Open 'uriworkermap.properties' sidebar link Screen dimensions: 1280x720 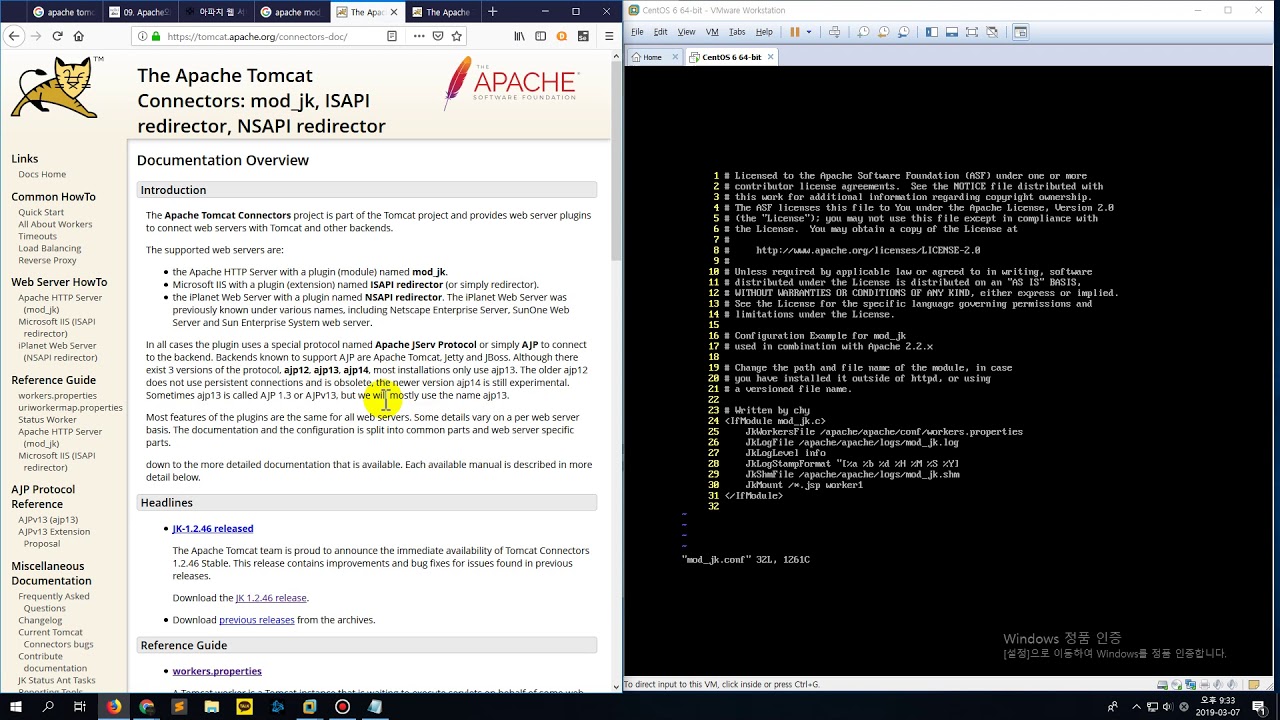tap(70, 408)
